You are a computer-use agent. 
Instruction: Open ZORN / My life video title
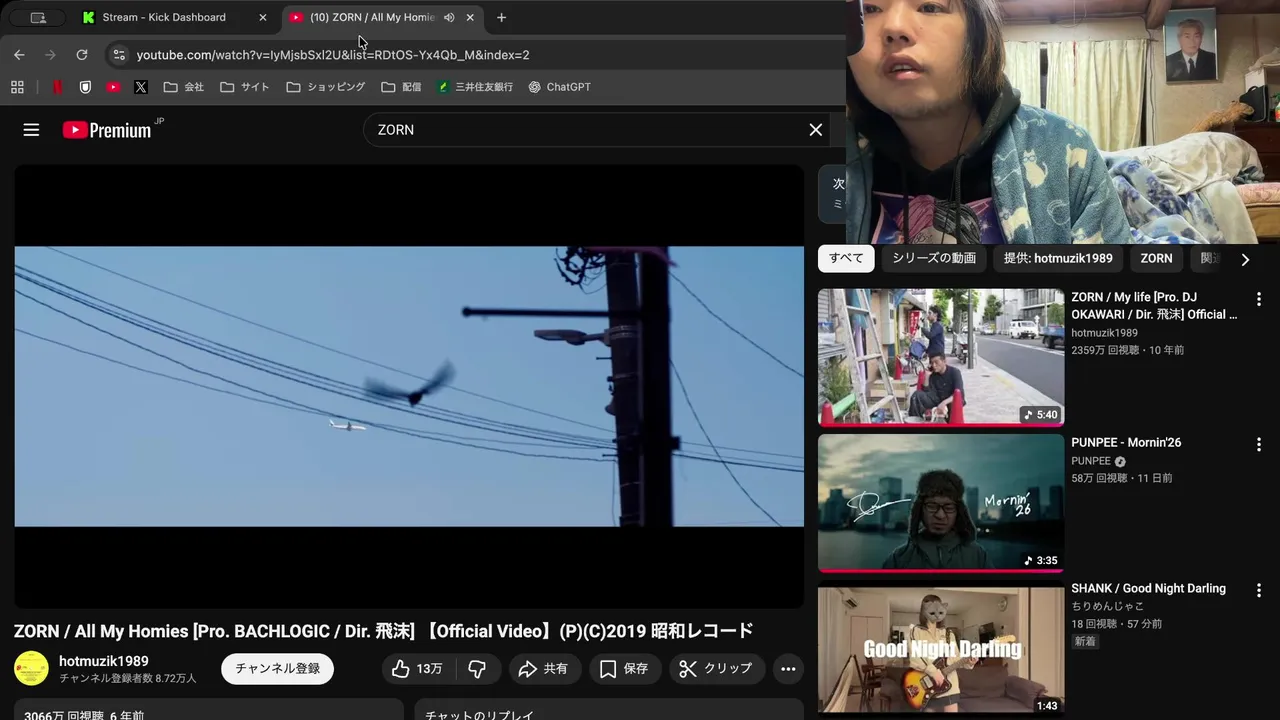[1155, 305]
